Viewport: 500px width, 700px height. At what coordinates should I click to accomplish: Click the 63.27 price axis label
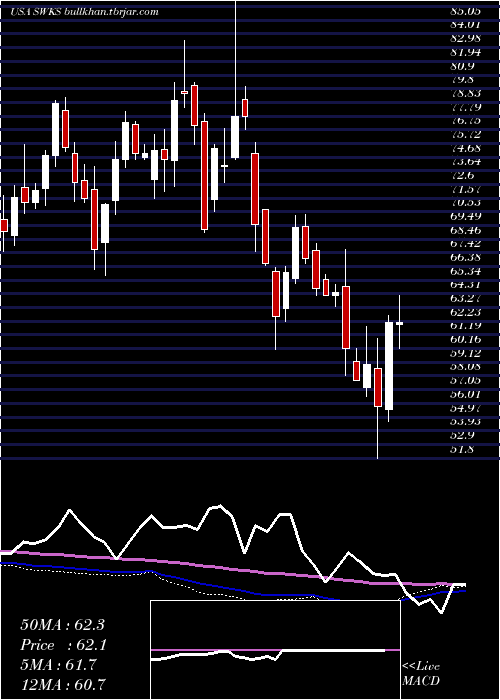pos(465,299)
